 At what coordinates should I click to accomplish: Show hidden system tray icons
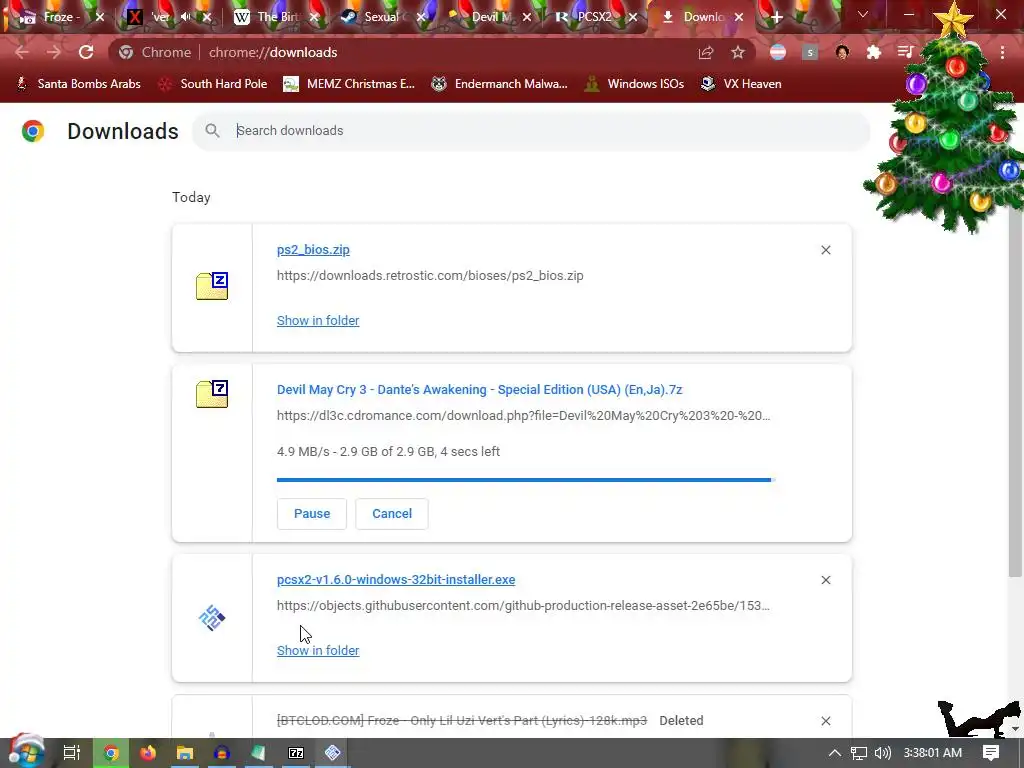click(835, 753)
